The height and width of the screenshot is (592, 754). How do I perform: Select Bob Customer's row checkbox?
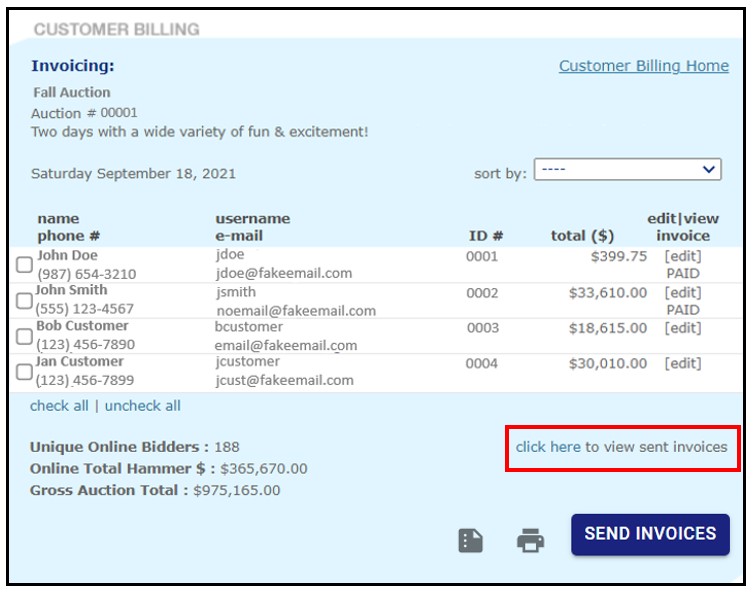[x=24, y=336]
